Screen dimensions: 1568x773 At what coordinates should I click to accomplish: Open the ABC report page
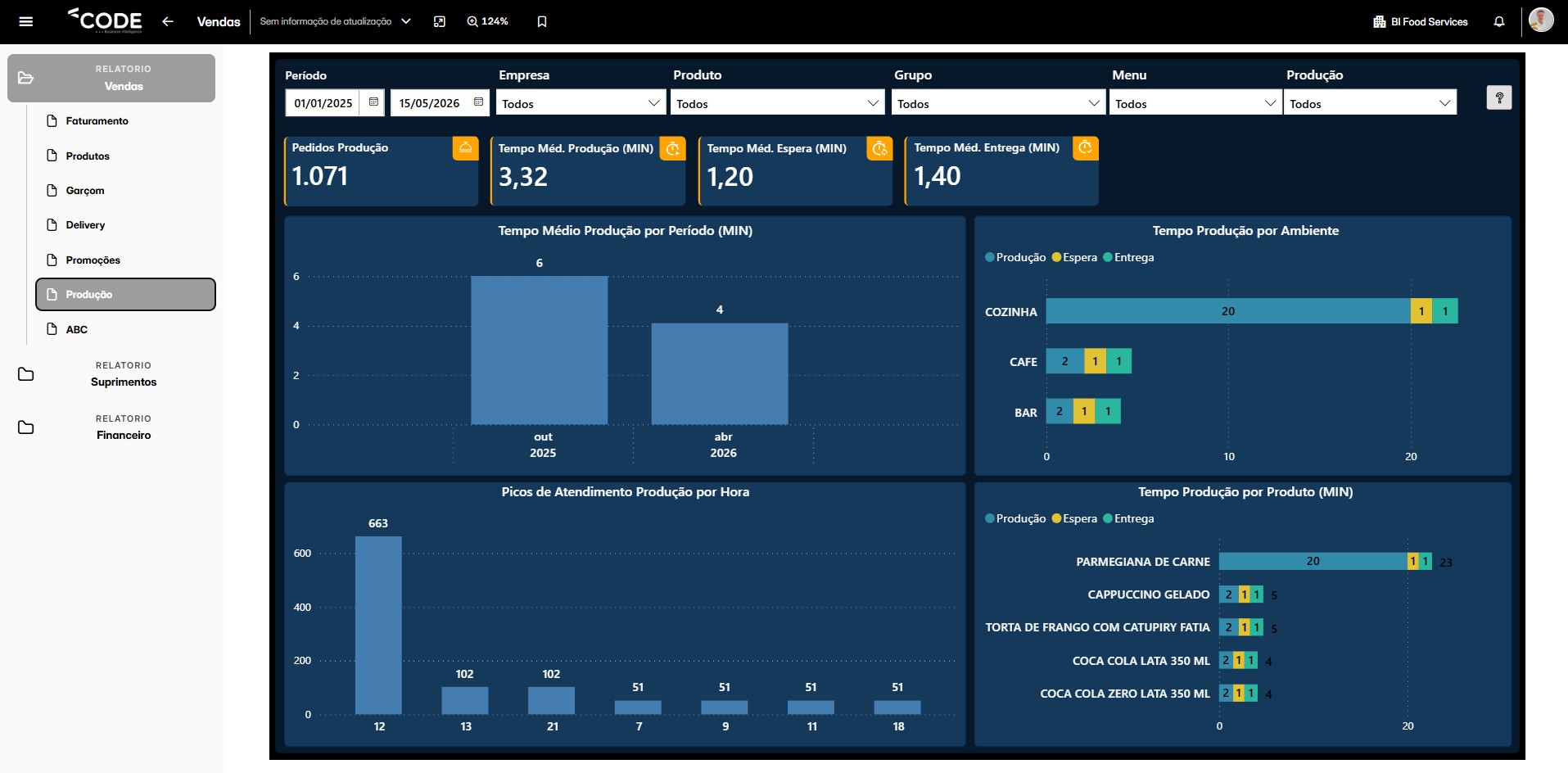[77, 330]
